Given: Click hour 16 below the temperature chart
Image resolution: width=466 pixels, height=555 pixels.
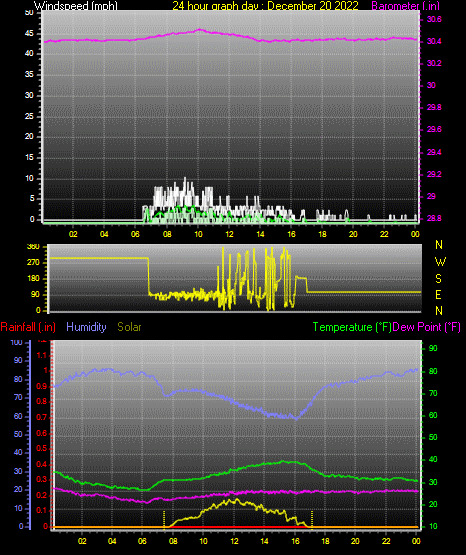Looking at the screenshot, I should [x=295, y=541].
